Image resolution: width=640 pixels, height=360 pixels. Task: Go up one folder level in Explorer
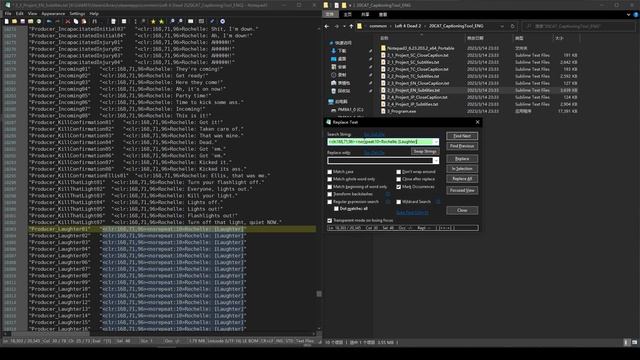351,26
